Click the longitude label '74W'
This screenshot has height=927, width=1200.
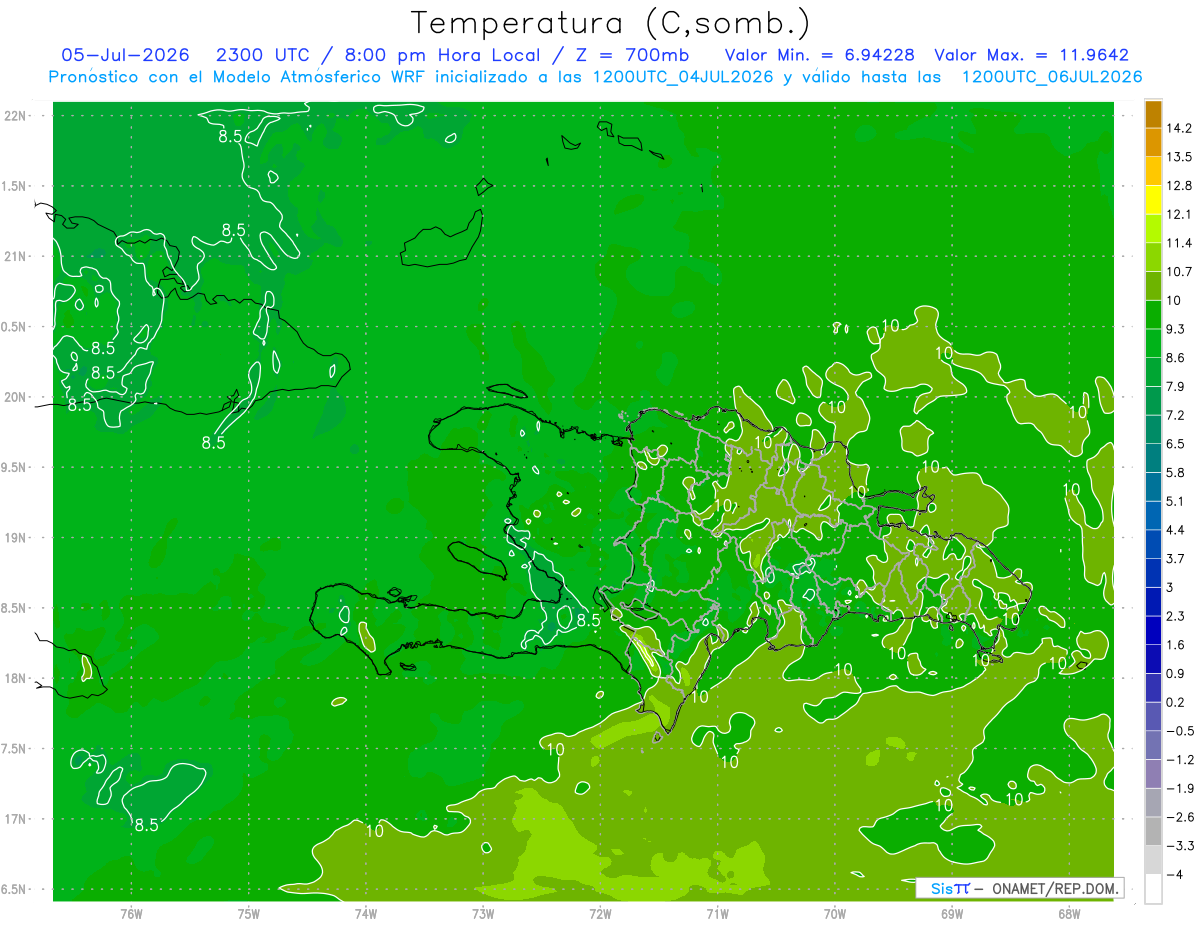[x=365, y=914]
